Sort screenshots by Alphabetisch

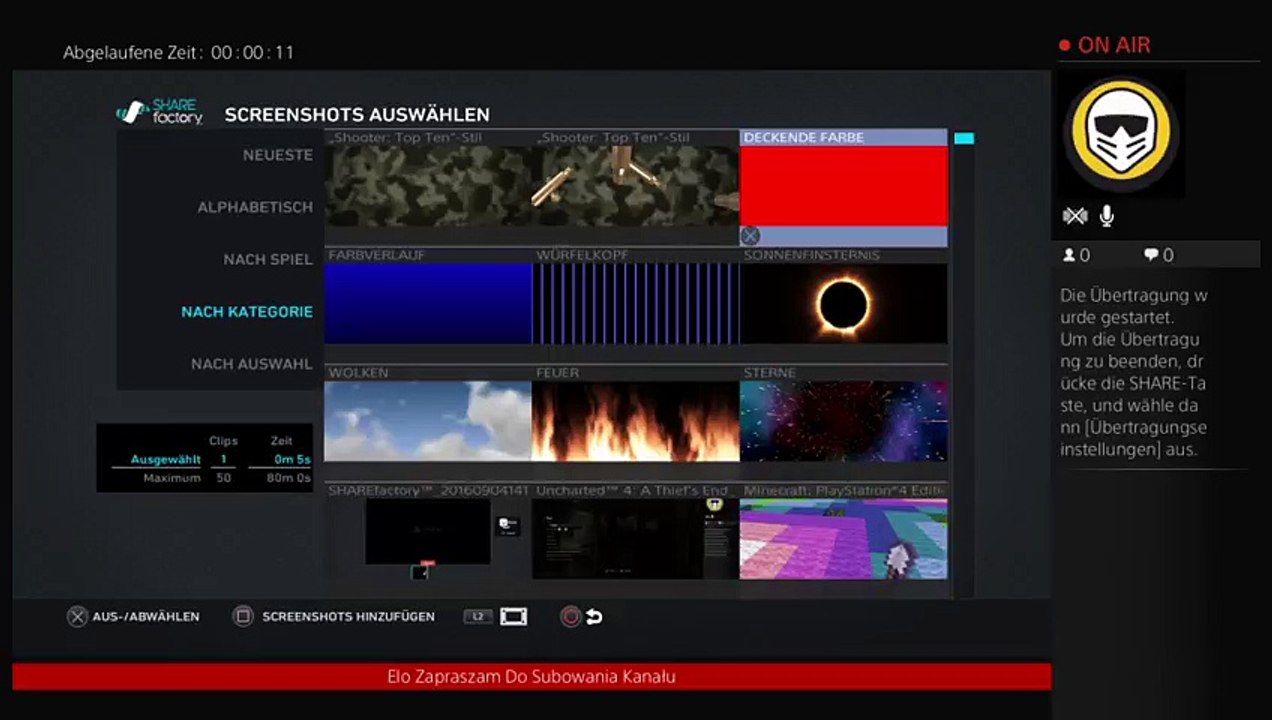pyautogui.click(x=255, y=207)
